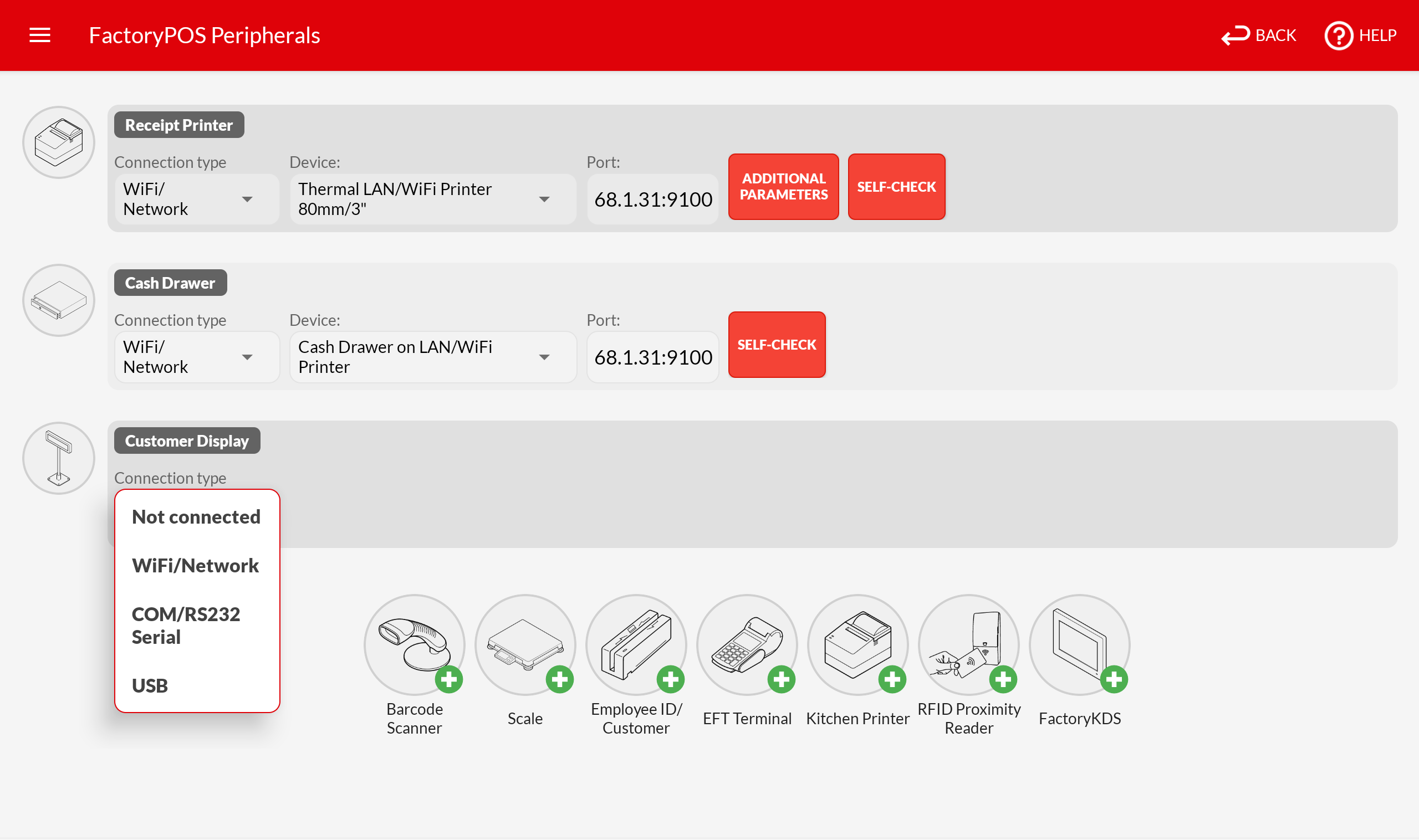This screenshot has height=840, width=1419.
Task: Click the Cash Drawer icon
Action: click(59, 300)
